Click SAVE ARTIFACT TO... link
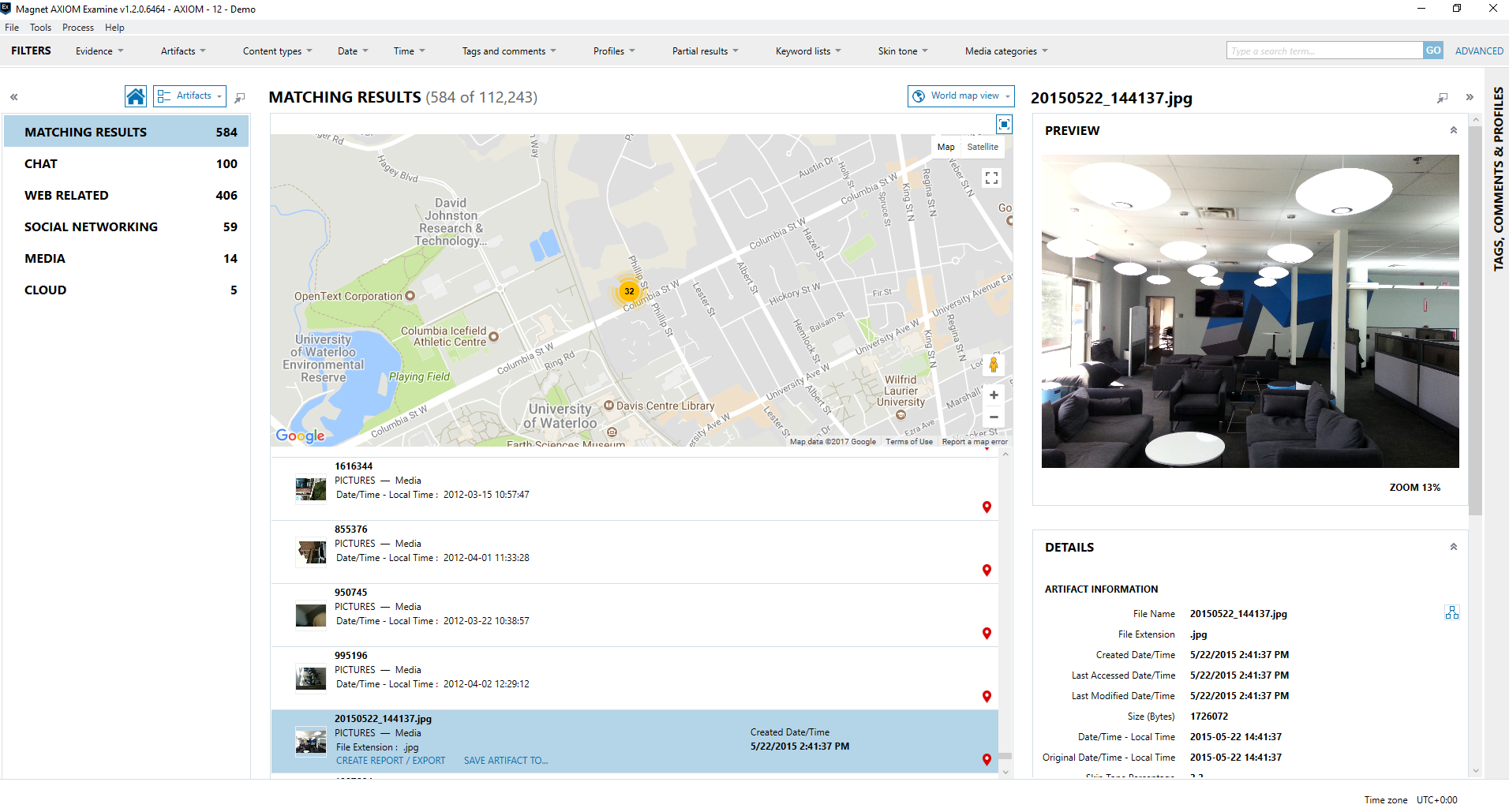The width and height of the screenshot is (1509, 812). (x=506, y=761)
